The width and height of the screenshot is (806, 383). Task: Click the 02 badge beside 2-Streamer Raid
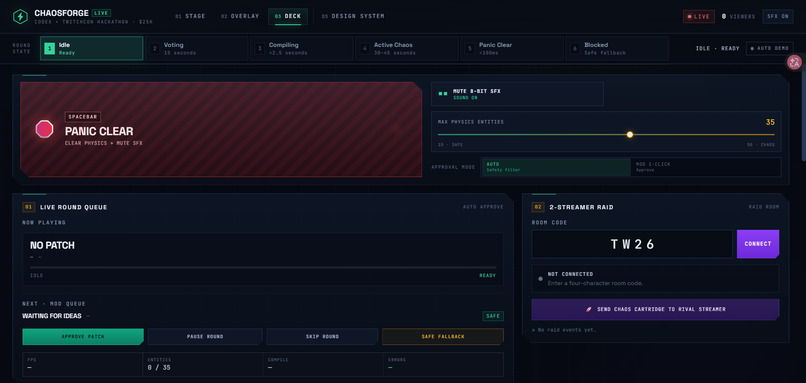(538, 207)
